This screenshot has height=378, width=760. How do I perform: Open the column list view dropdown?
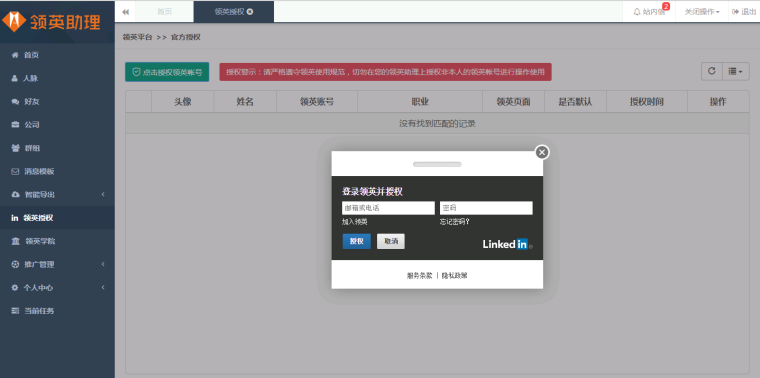coord(736,71)
